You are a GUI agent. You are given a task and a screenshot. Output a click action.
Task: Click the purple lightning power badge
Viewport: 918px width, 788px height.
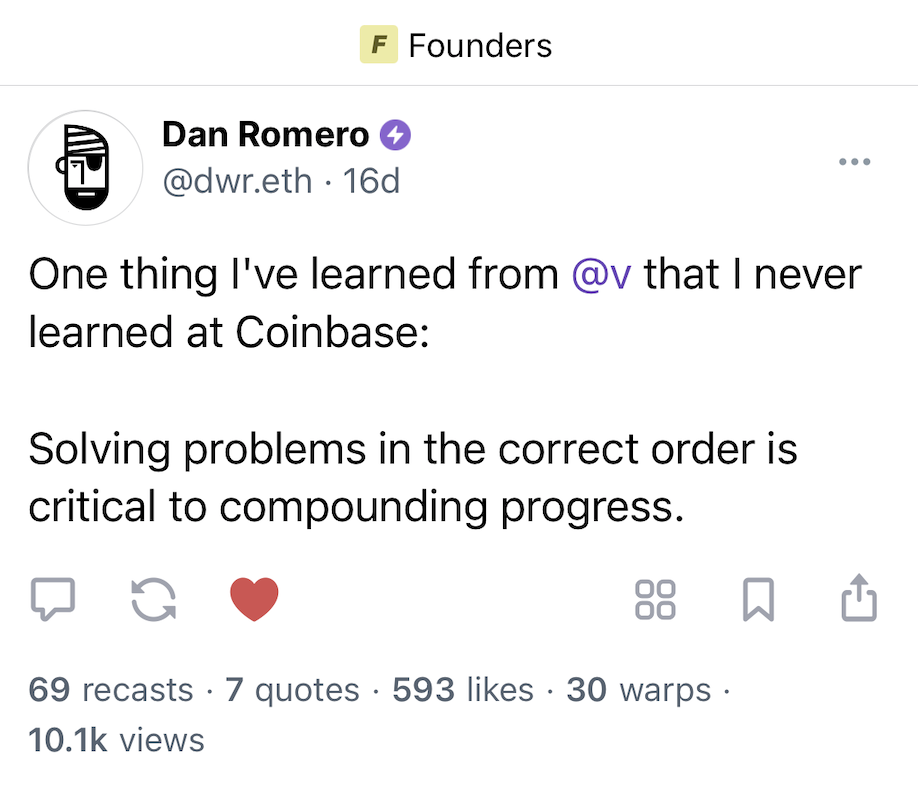[395, 135]
